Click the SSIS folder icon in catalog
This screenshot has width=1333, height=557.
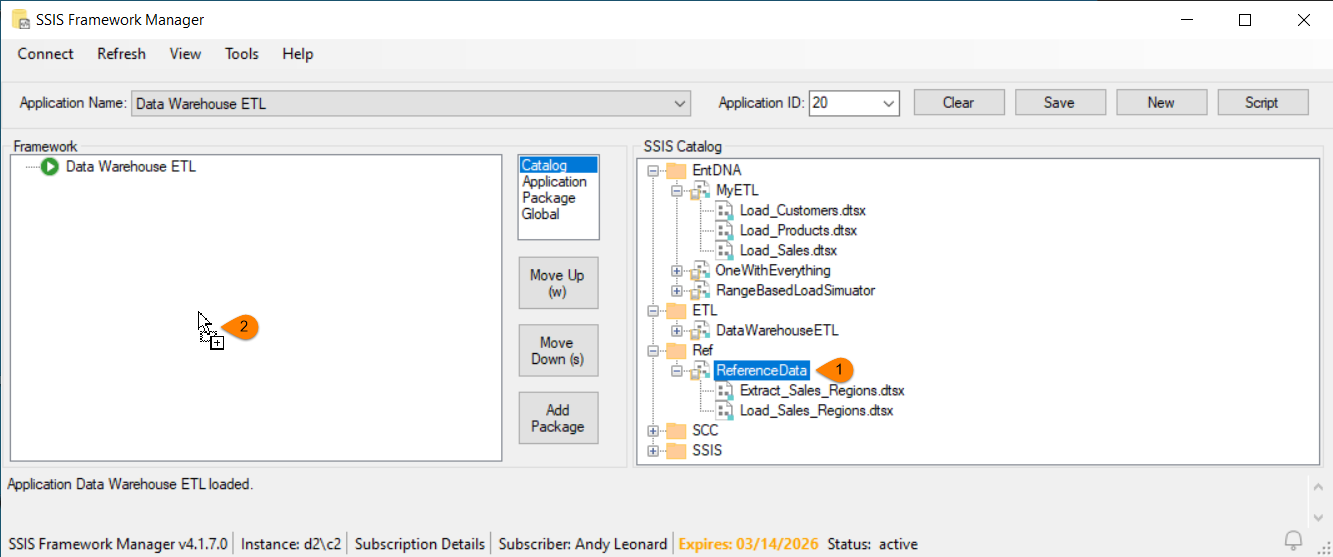(x=676, y=451)
